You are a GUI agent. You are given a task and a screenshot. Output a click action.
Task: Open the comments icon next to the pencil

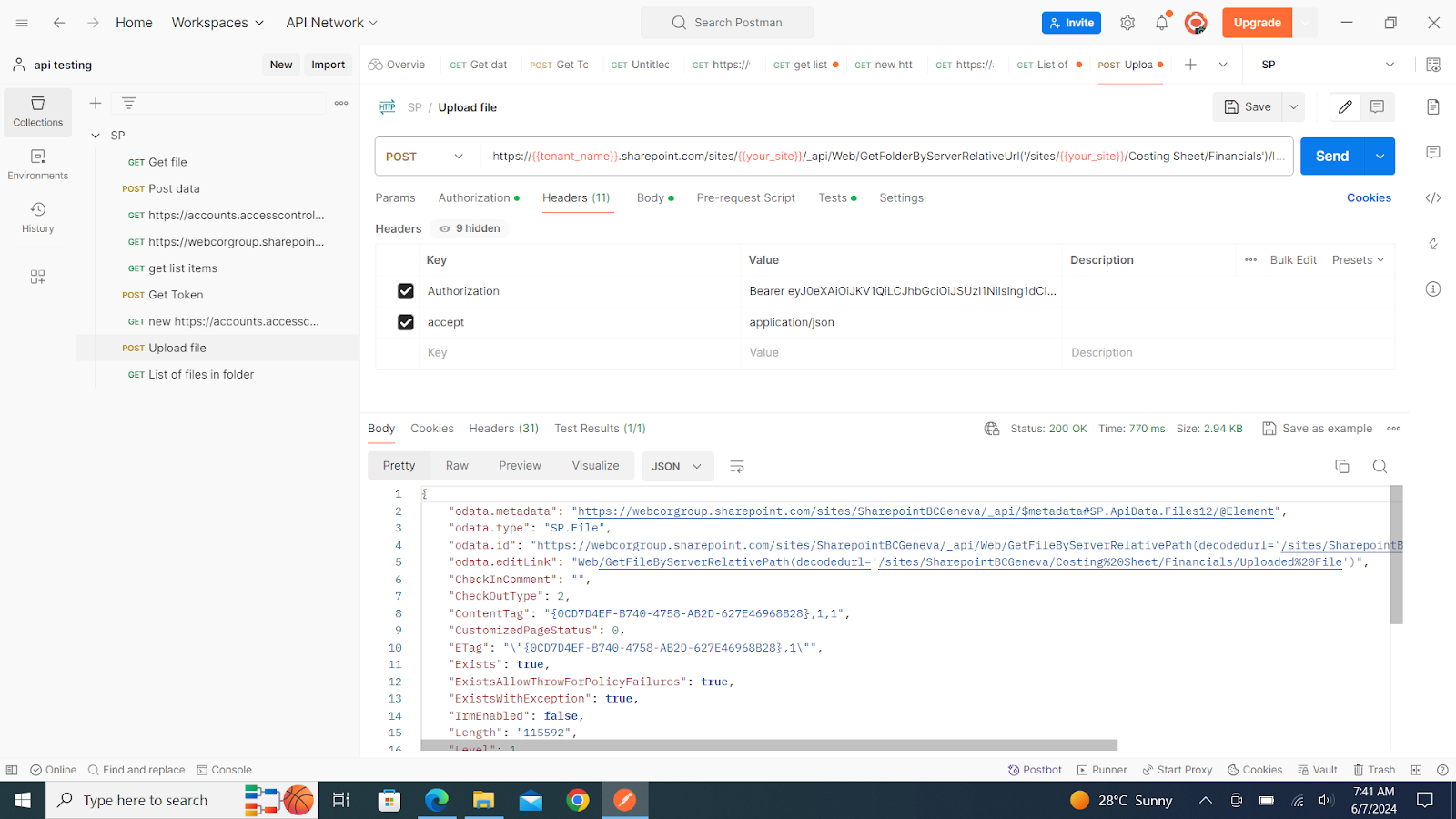(x=1378, y=106)
